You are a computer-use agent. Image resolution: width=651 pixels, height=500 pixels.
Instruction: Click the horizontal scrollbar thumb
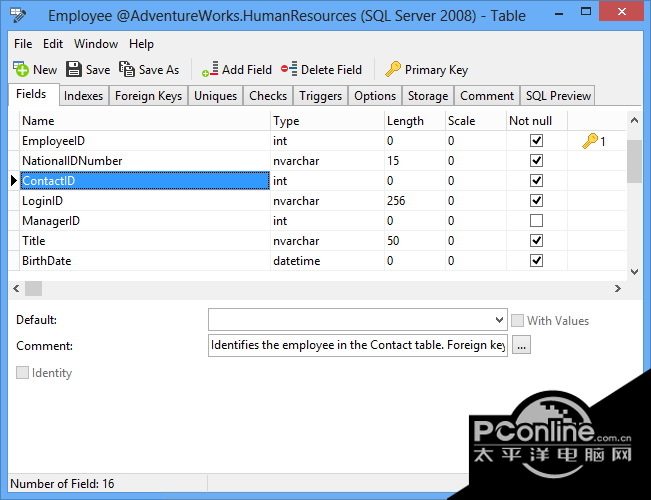[33, 288]
